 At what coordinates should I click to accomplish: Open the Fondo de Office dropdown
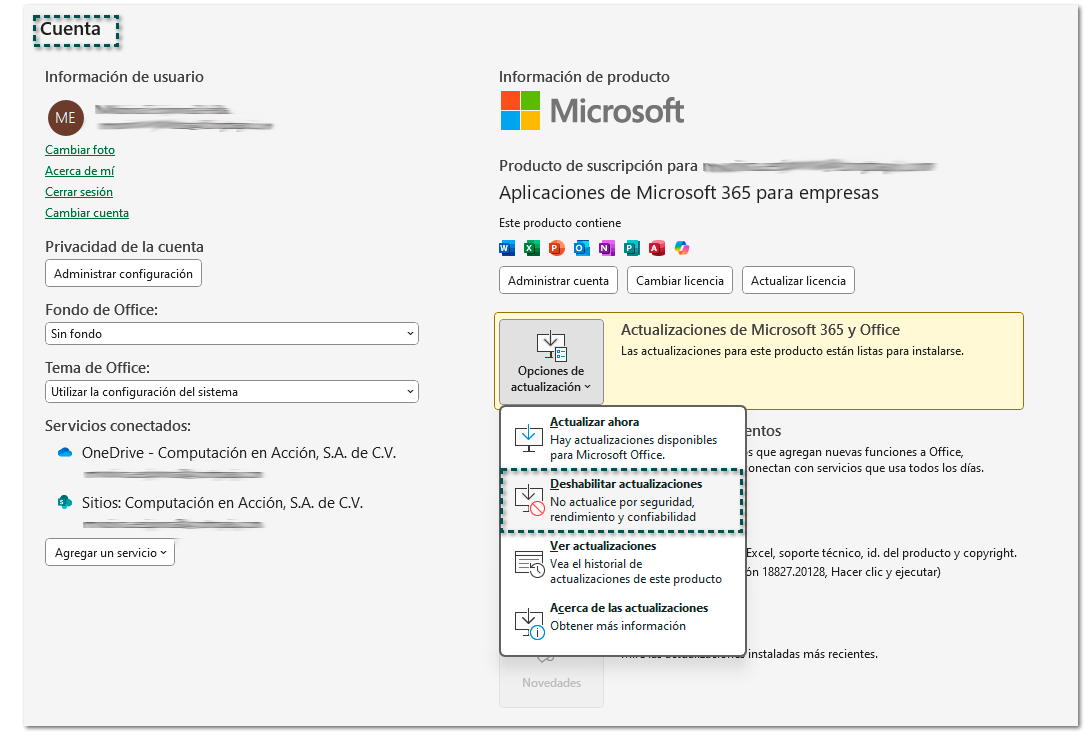coord(232,334)
